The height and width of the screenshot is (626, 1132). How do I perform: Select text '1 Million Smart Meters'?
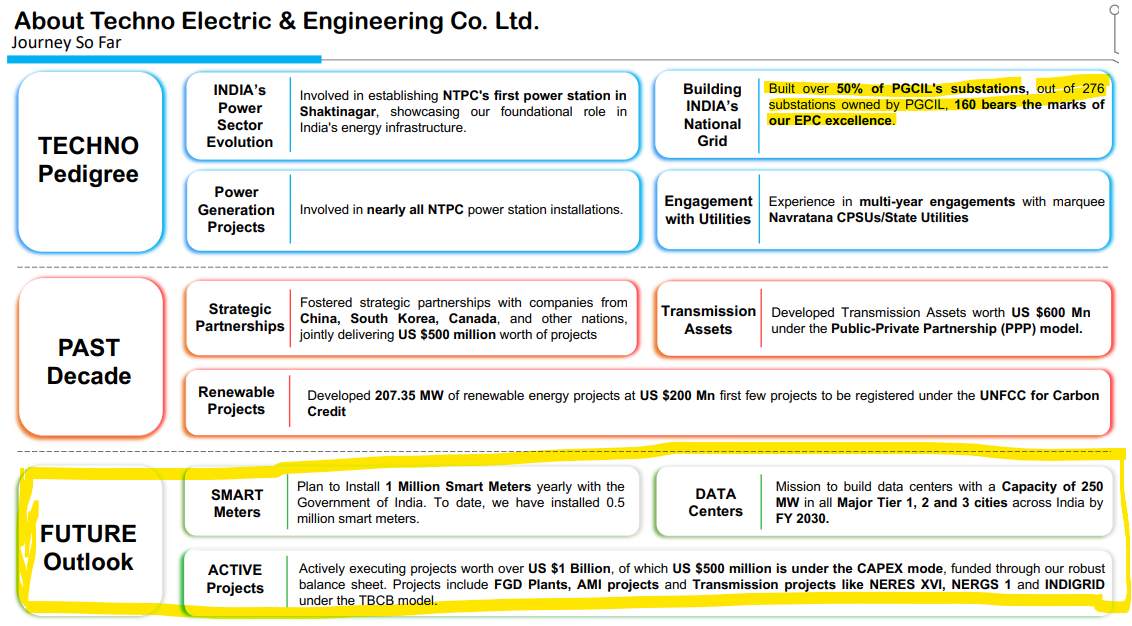pos(458,487)
